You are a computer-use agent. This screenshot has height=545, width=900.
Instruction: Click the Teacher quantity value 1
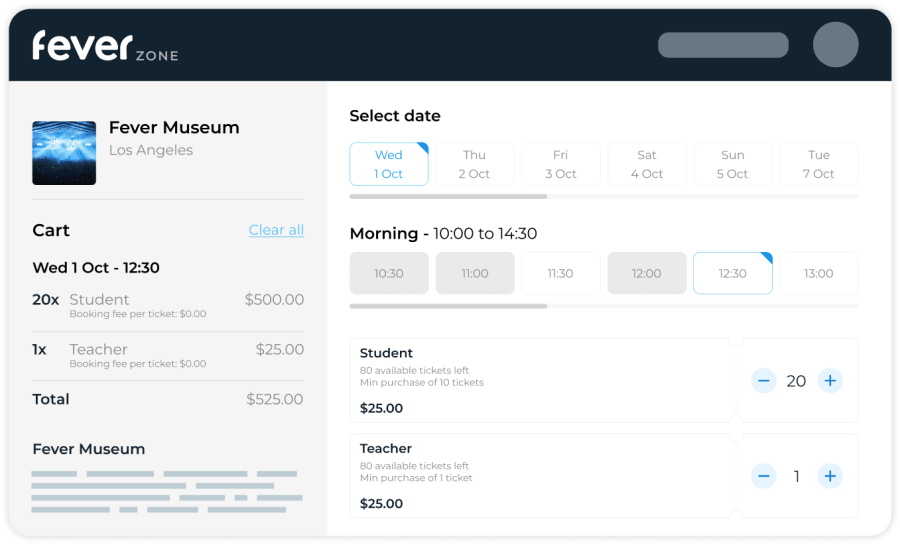pyautogui.click(x=797, y=476)
